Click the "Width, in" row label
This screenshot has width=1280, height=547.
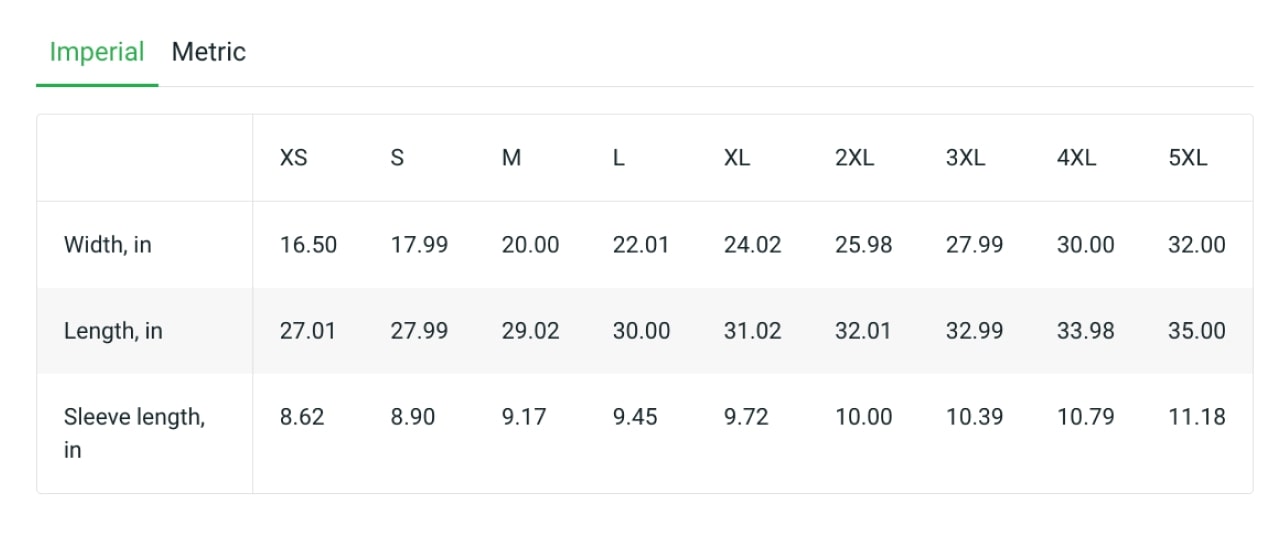point(108,245)
